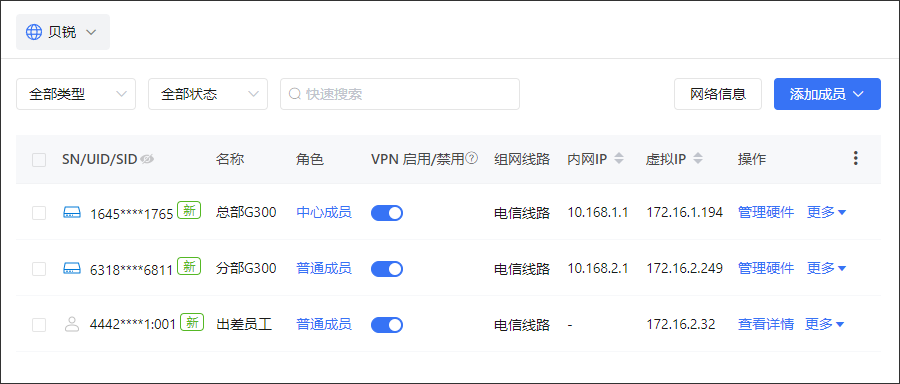Click the router device icon for 6318****6811
This screenshot has height=384, width=900.
click(72, 268)
